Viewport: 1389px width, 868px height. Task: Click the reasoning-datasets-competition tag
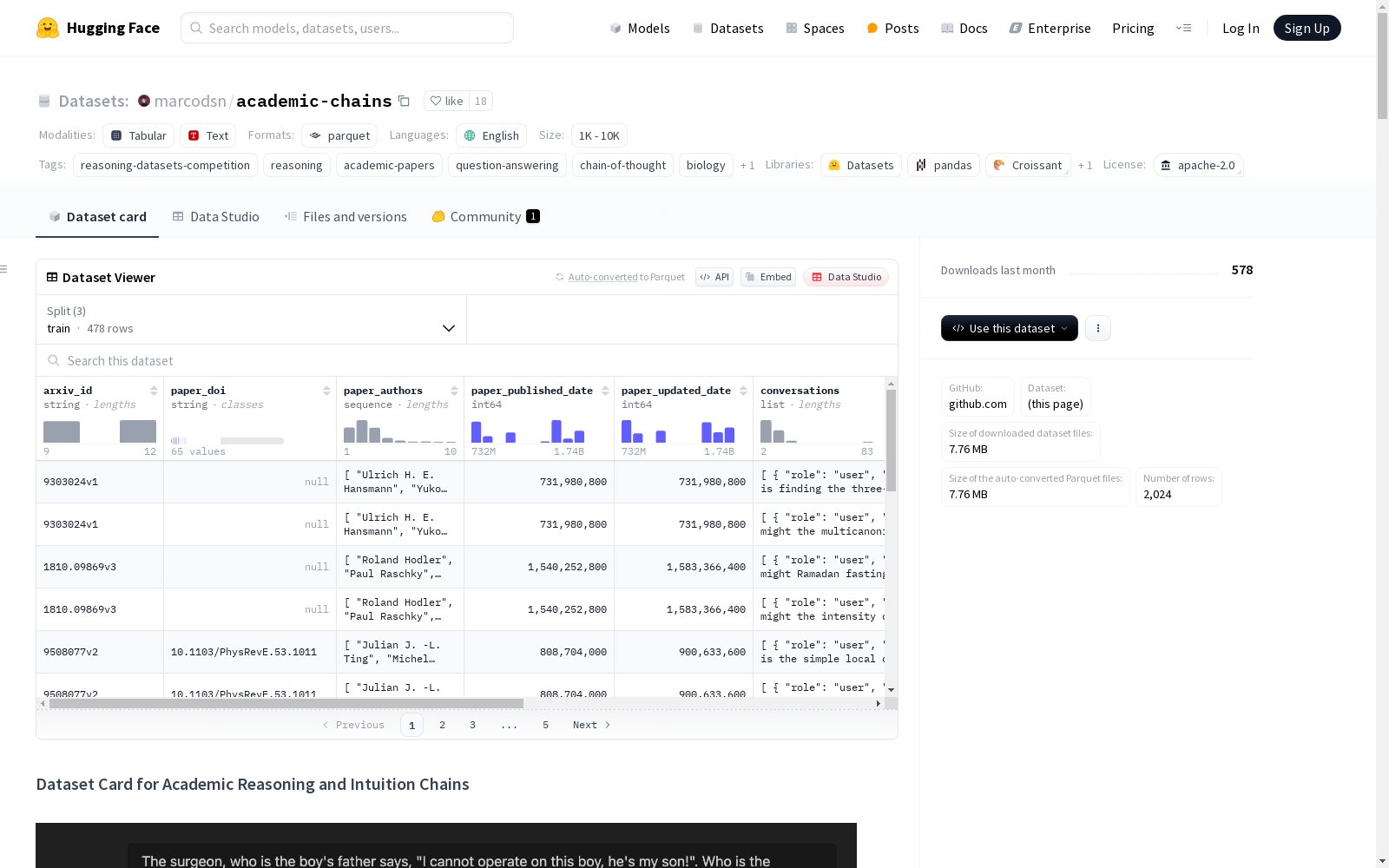click(x=165, y=165)
